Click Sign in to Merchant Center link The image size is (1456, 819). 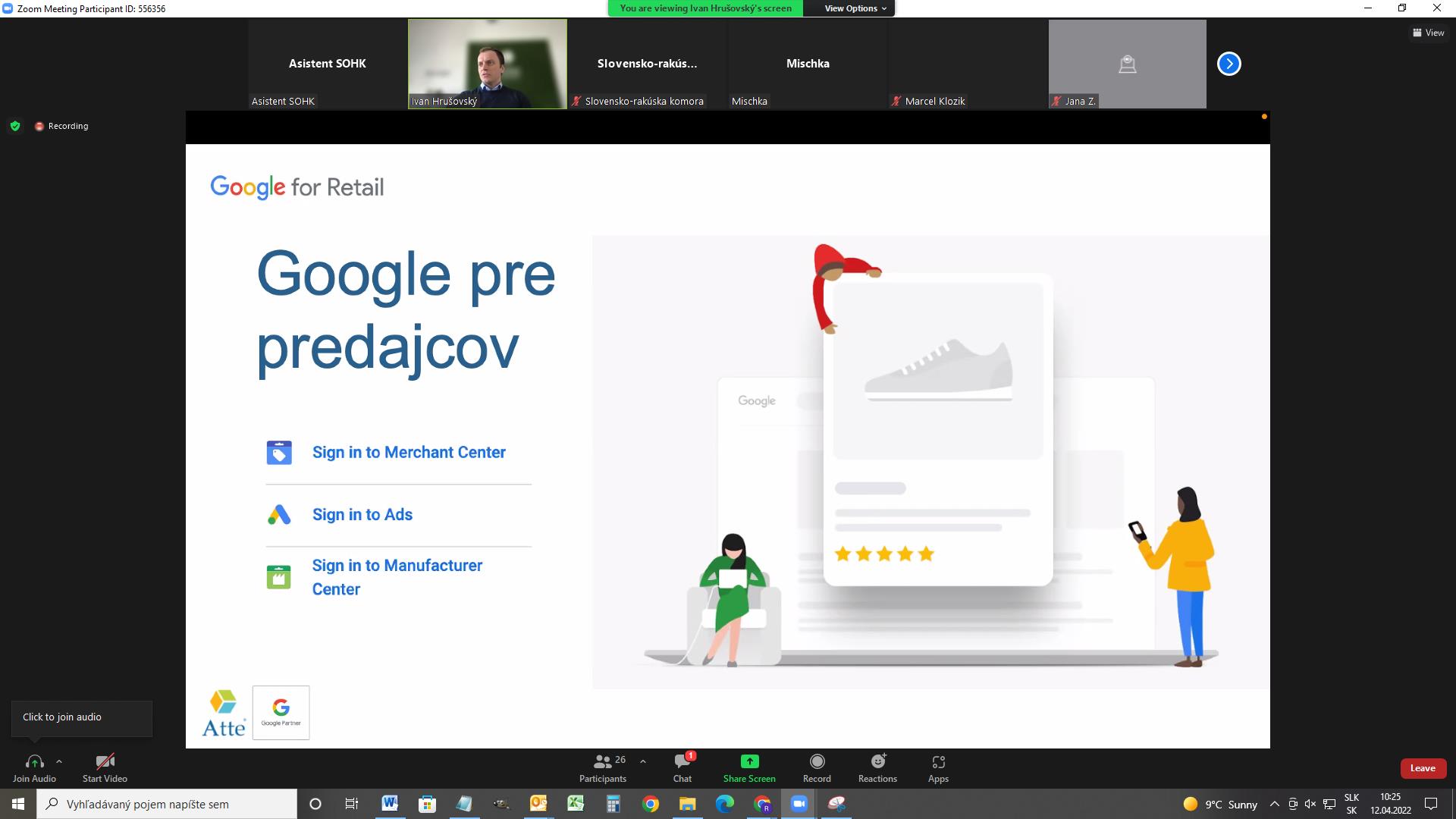point(409,452)
